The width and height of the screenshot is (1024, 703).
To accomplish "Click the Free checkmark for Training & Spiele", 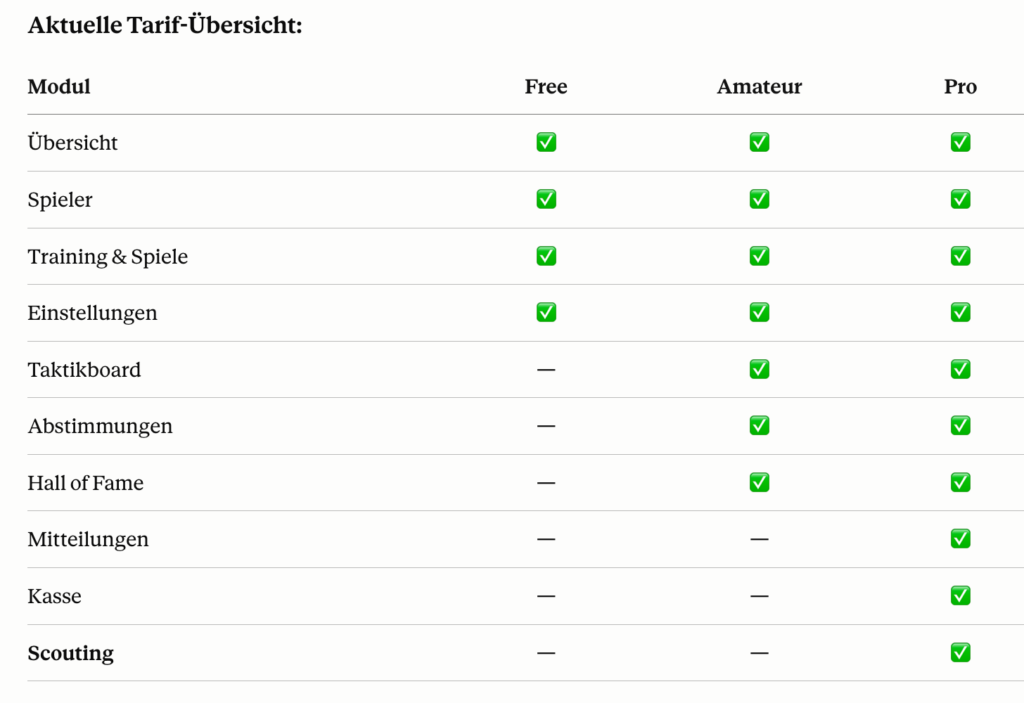I will (x=546, y=255).
